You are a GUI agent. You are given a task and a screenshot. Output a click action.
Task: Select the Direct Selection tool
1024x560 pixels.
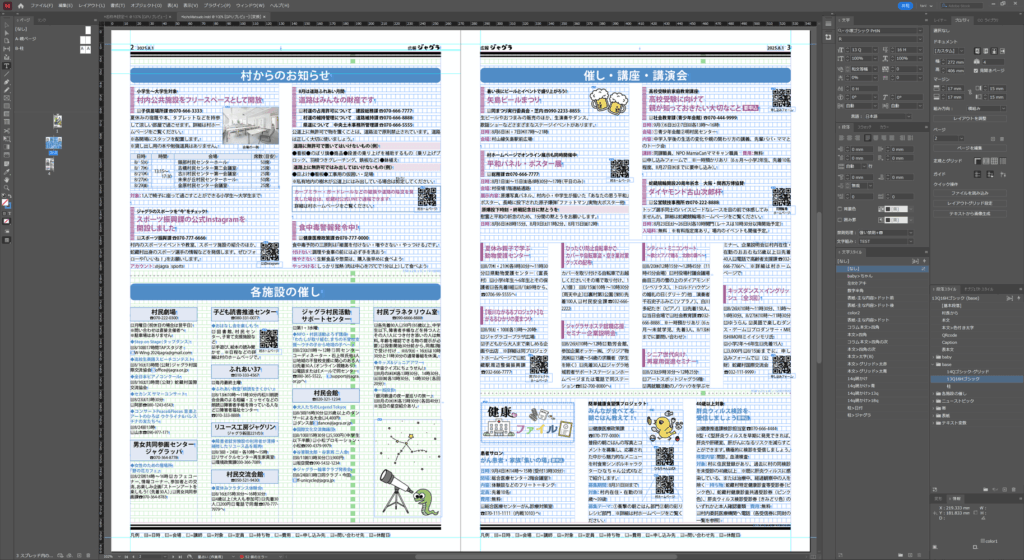[7, 33]
